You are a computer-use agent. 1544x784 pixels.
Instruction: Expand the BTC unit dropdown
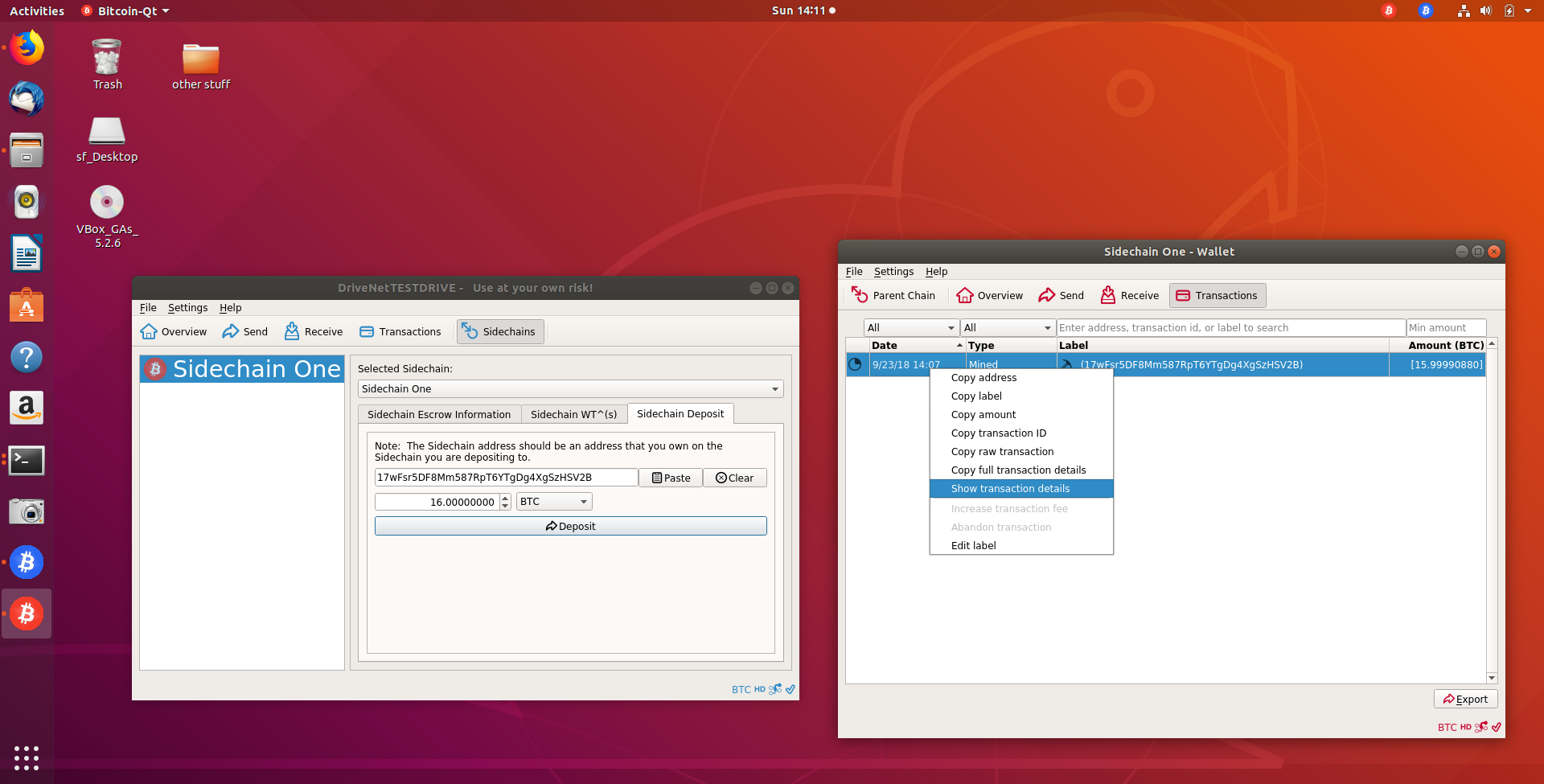(x=554, y=501)
